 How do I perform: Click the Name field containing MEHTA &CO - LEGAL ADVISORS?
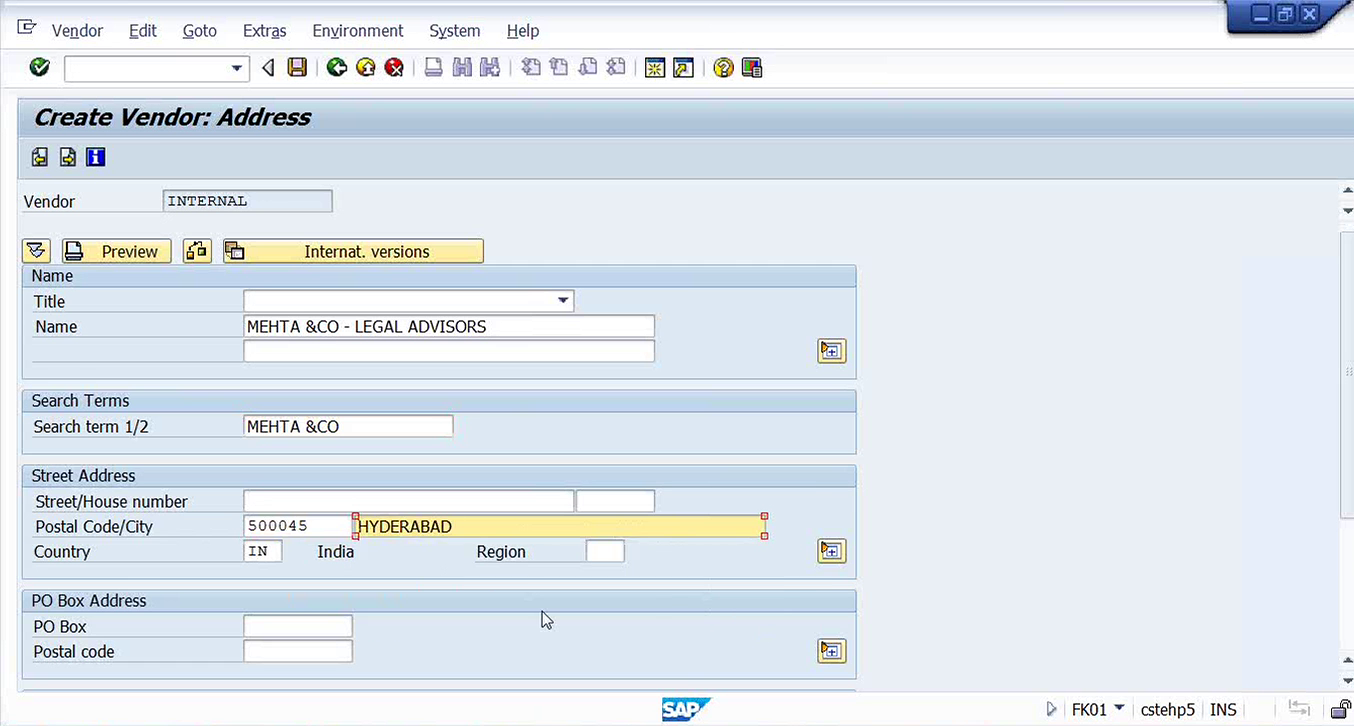coord(449,326)
